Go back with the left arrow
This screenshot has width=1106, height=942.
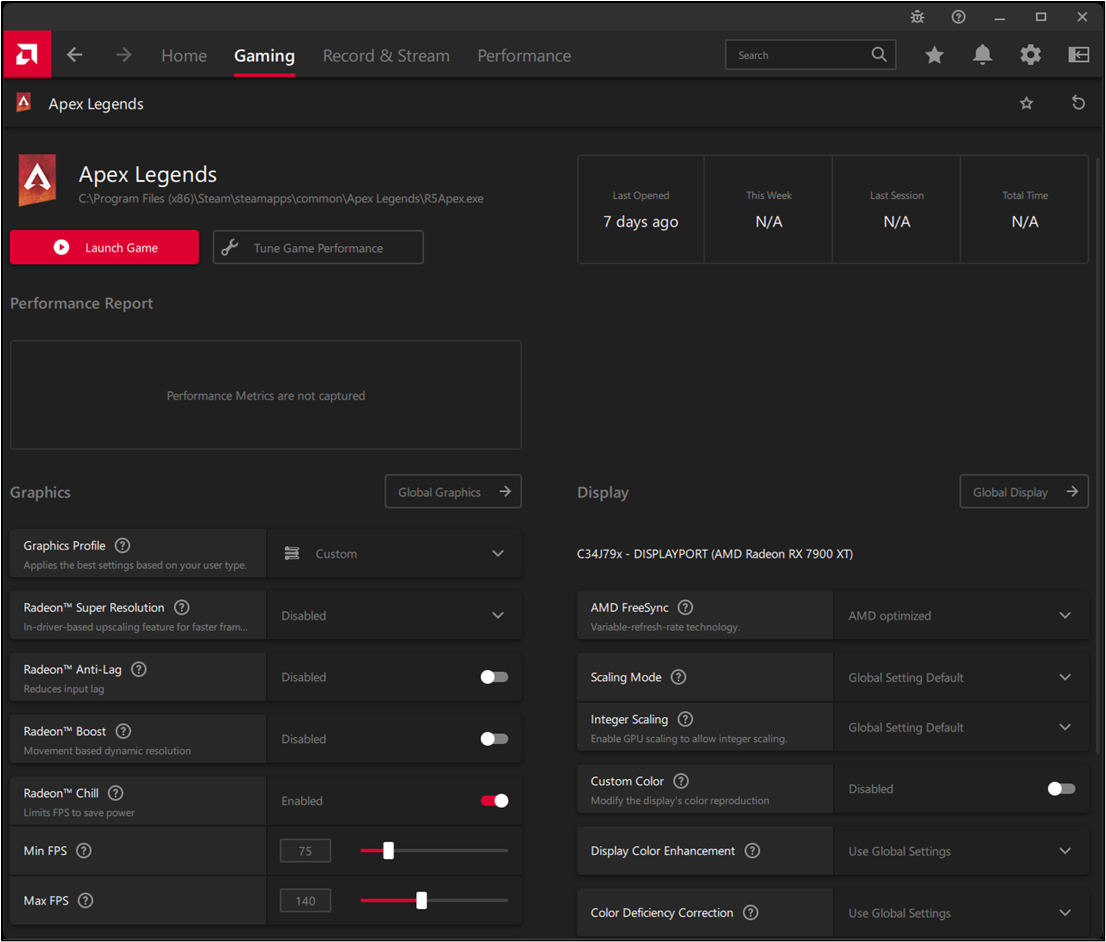[x=75, y=55]
